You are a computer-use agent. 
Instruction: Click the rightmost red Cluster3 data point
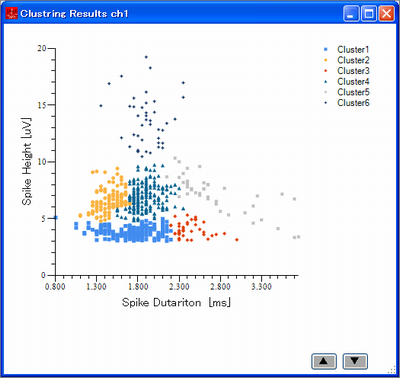(237, 240)
